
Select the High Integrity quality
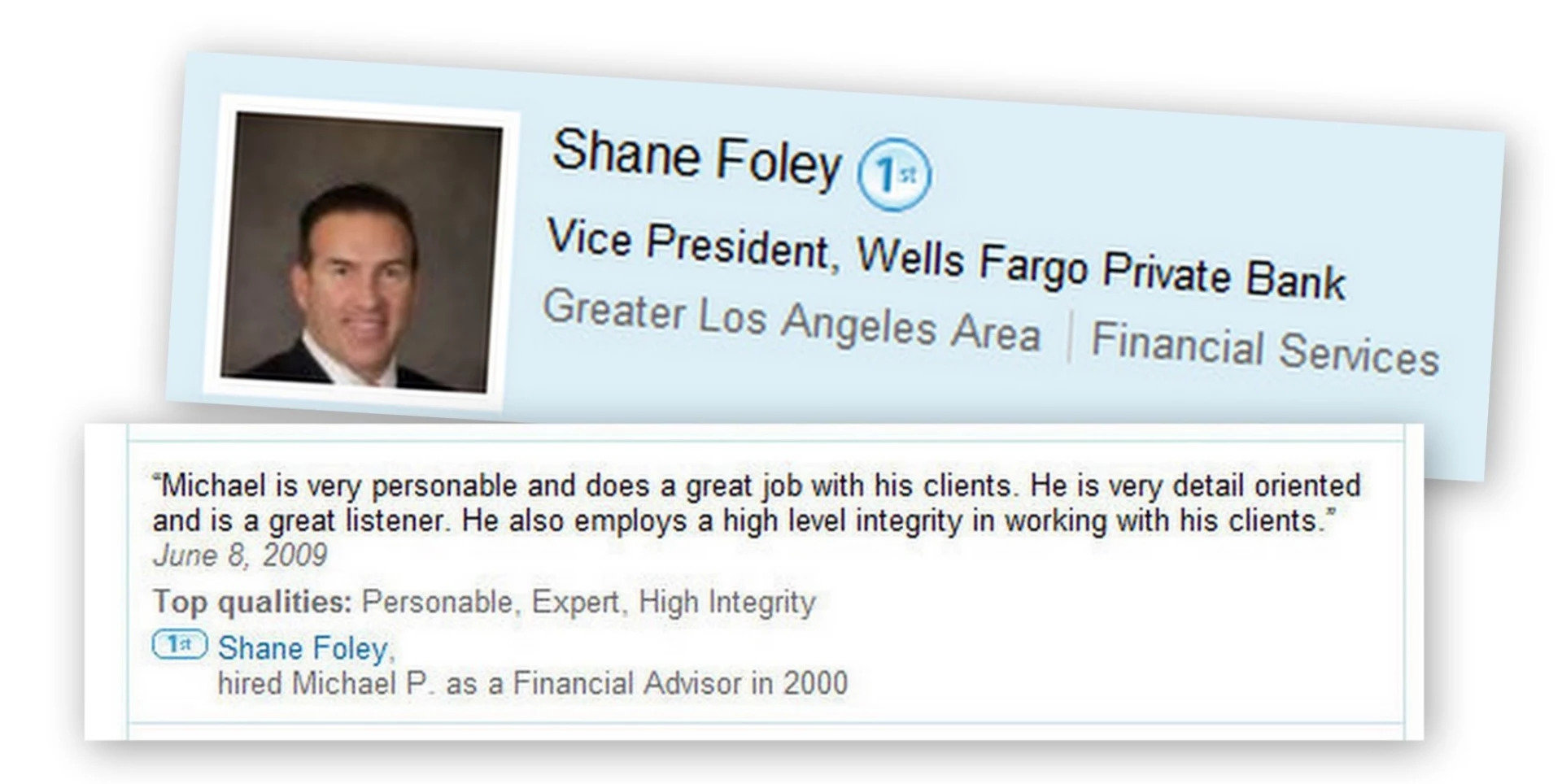(x=726, y=602)
